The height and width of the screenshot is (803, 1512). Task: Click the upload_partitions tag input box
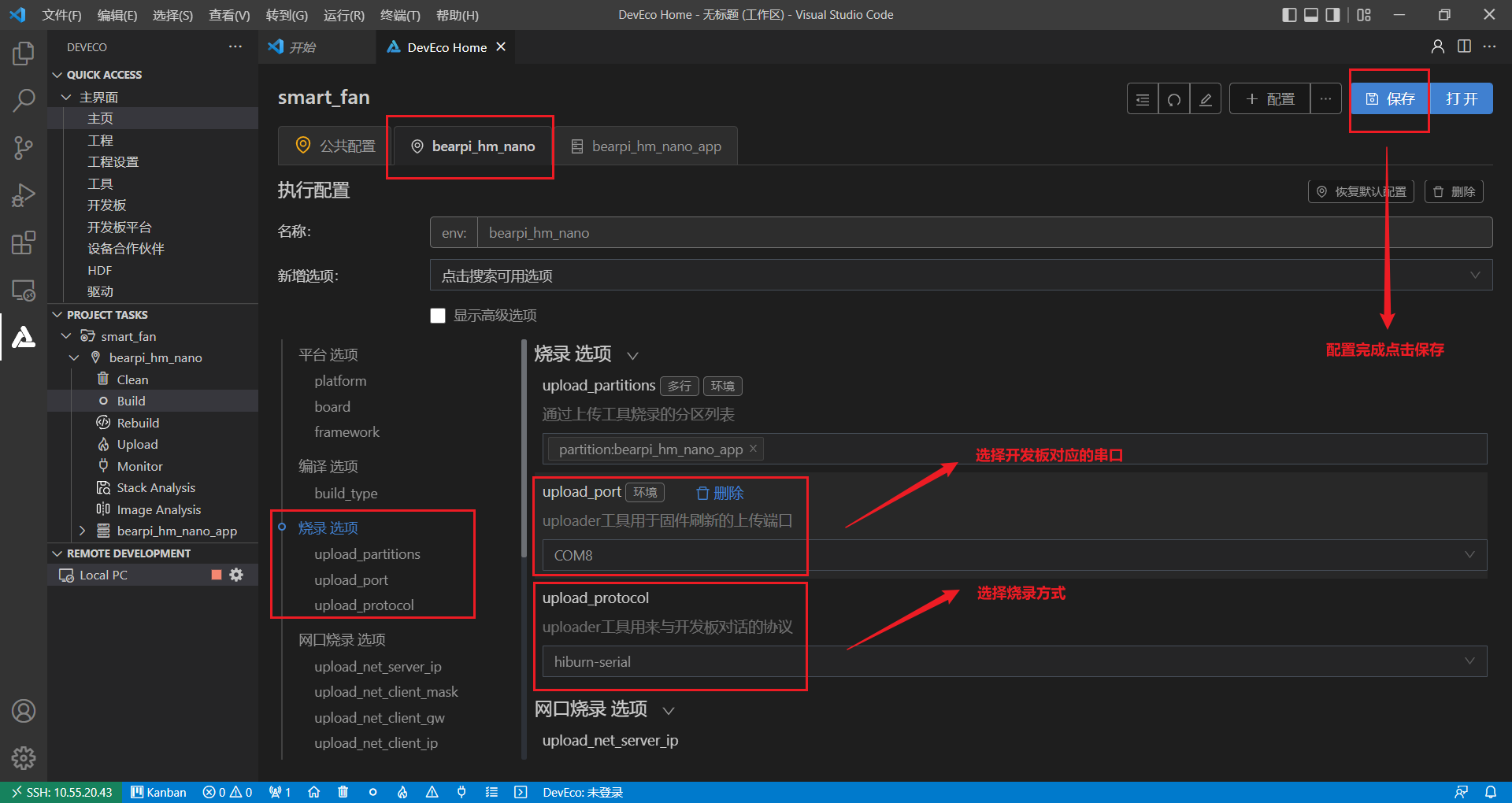(x=1014, y=449)
